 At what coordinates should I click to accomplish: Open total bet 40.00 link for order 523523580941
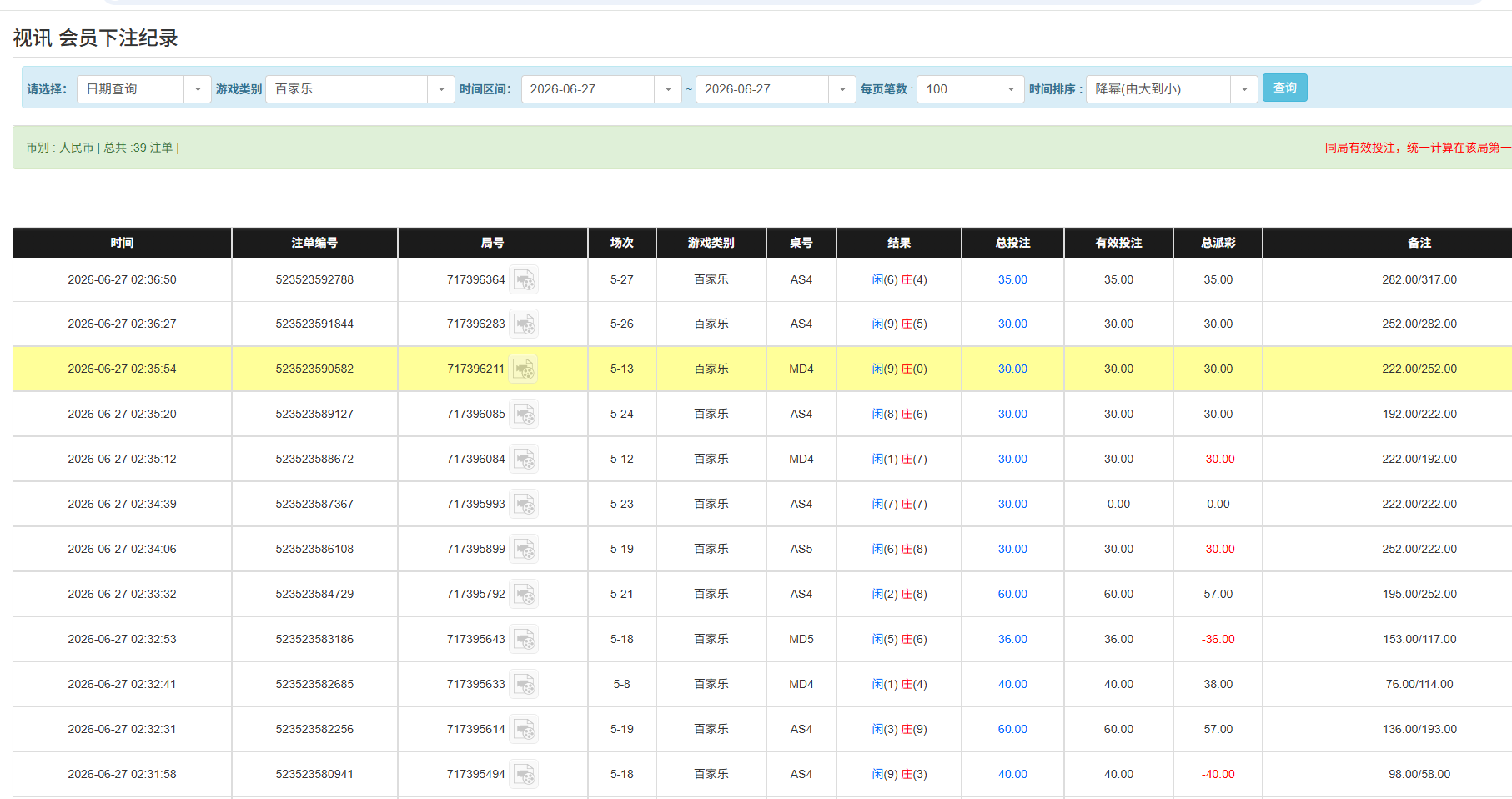pyautogui.click(x=1012, y=775)
